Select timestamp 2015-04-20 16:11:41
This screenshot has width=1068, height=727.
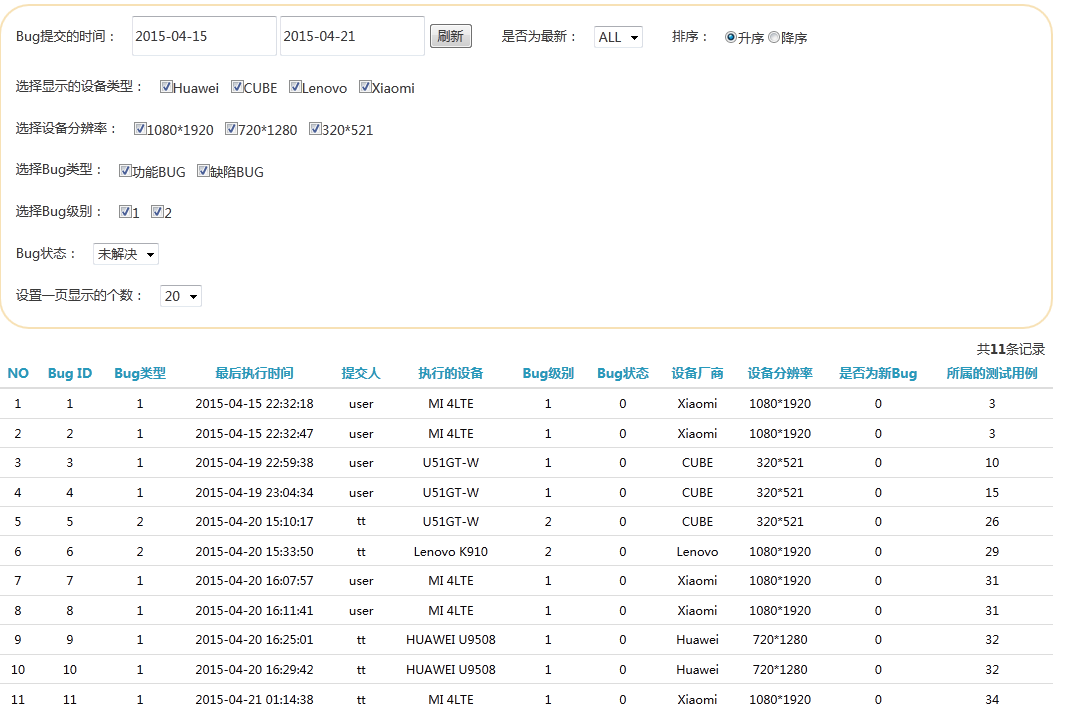[254, 611]
